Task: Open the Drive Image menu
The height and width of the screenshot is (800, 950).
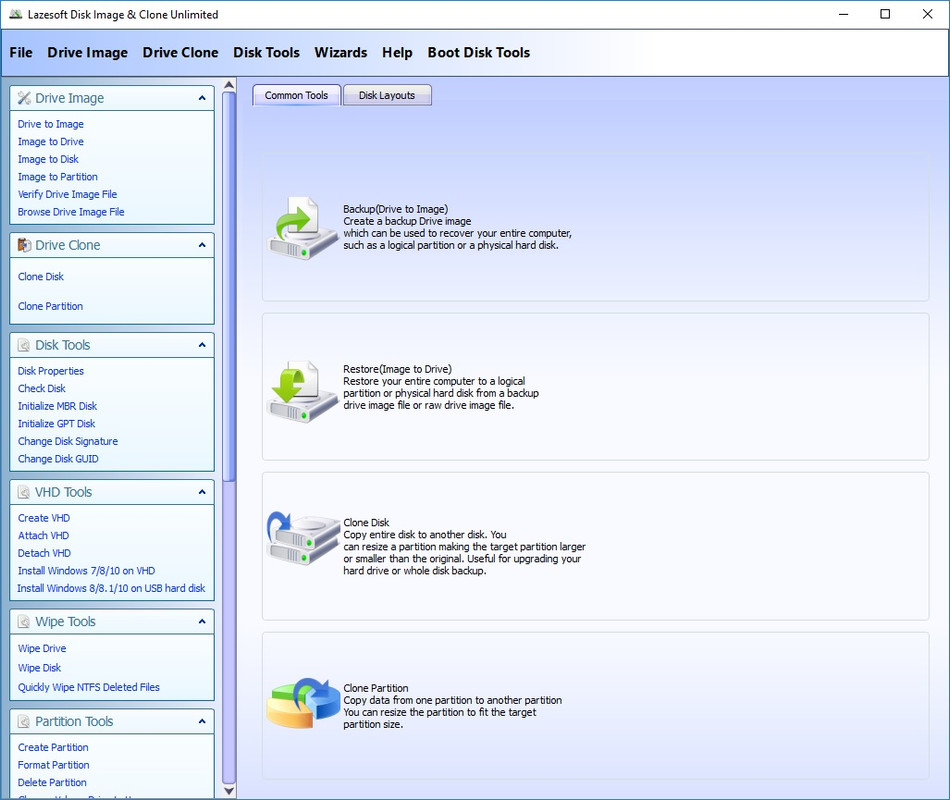Action: (87, 53)
